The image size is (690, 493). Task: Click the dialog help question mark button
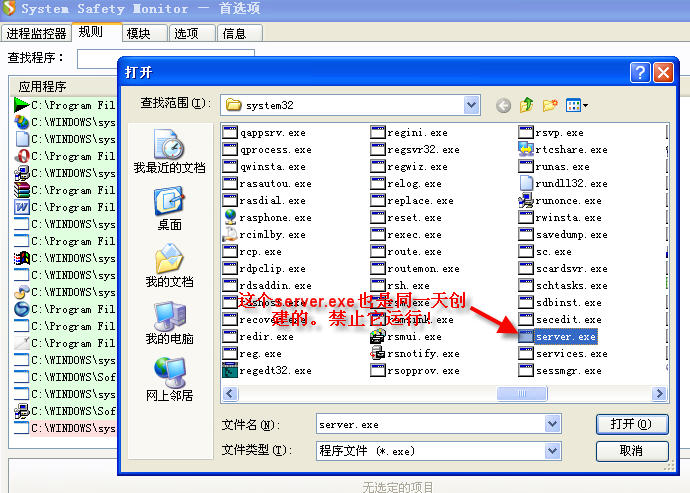[x=640, y=72]
